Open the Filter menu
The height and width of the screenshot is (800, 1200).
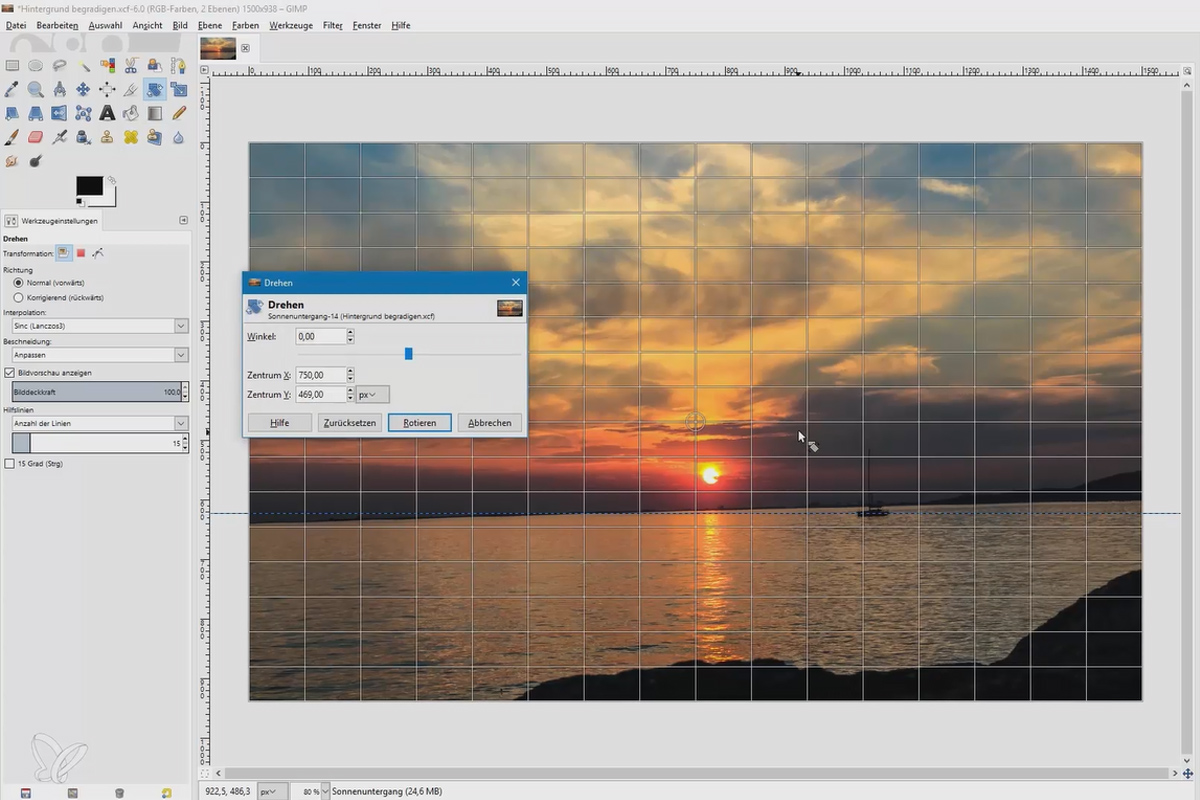[x=333, y=25]
